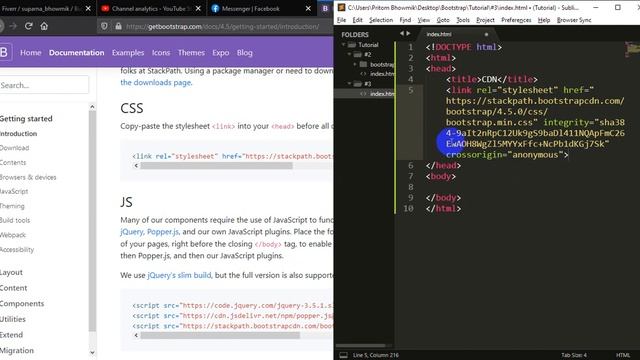Change Tab Size in status bar
This screenshot has height=360, width=640.
tap(574, 355)
